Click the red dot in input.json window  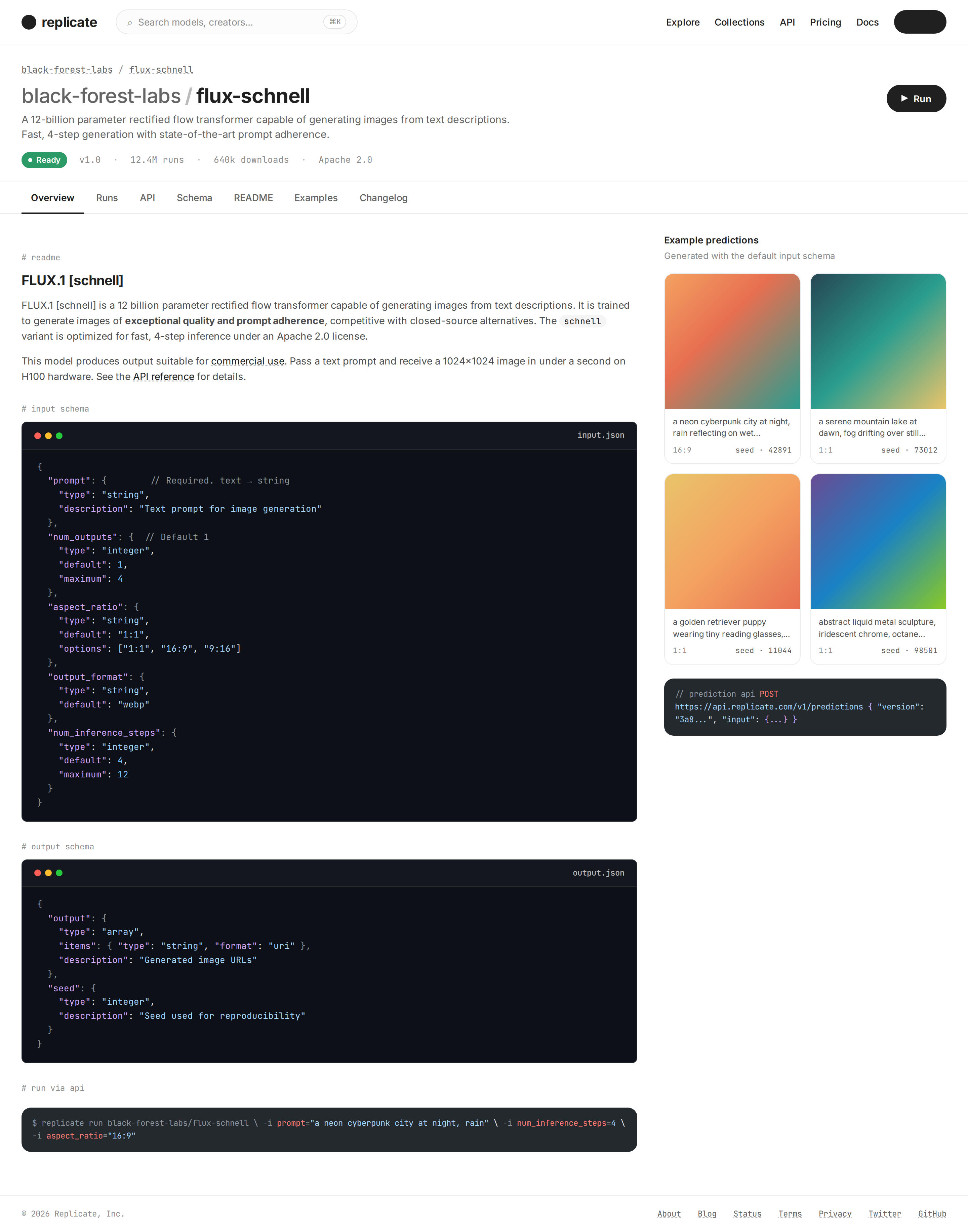[37, 435]
